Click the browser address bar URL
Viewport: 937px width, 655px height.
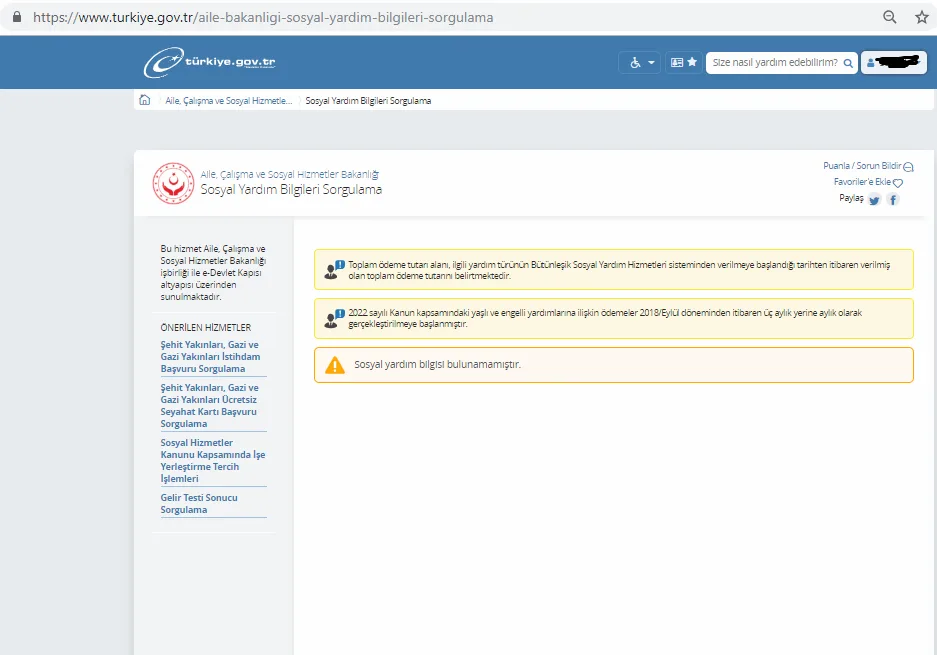263,17
